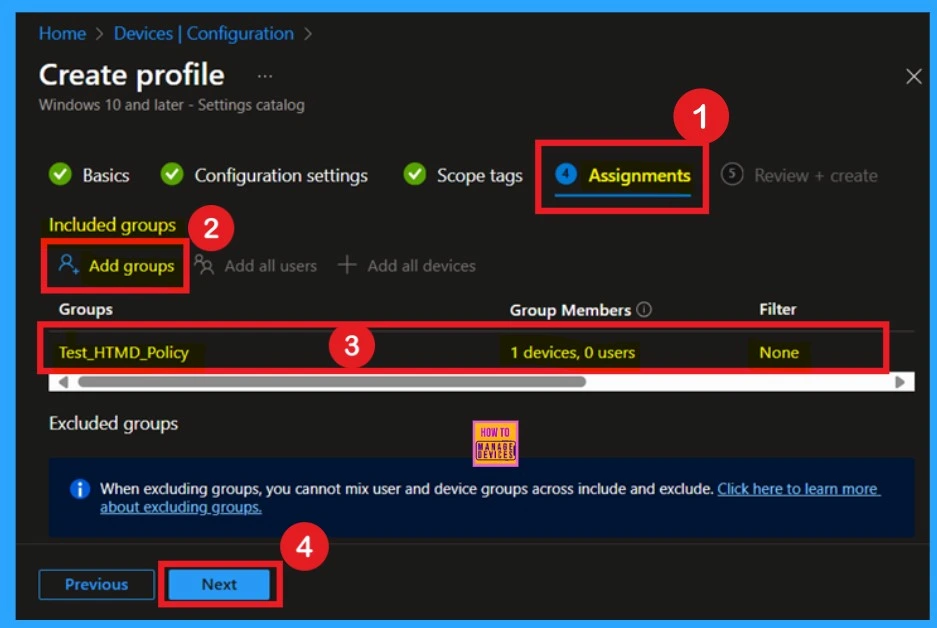
Task: Click the step 5 circle icon
Action: pyautogui.click(x=732, y=174)
